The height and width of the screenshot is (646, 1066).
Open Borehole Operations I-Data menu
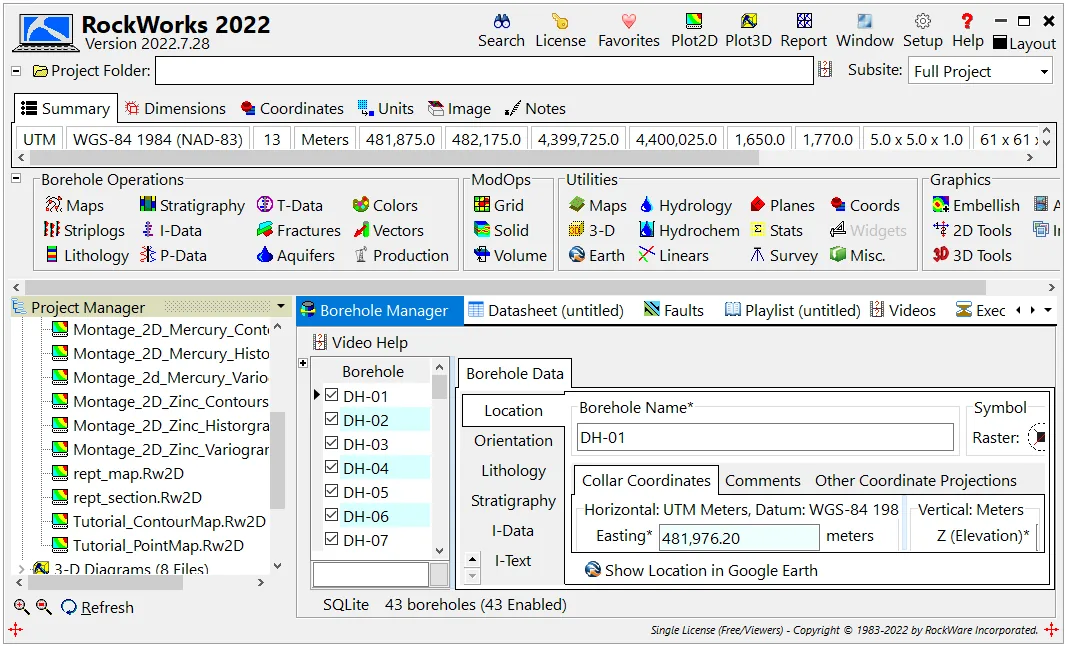171,231
